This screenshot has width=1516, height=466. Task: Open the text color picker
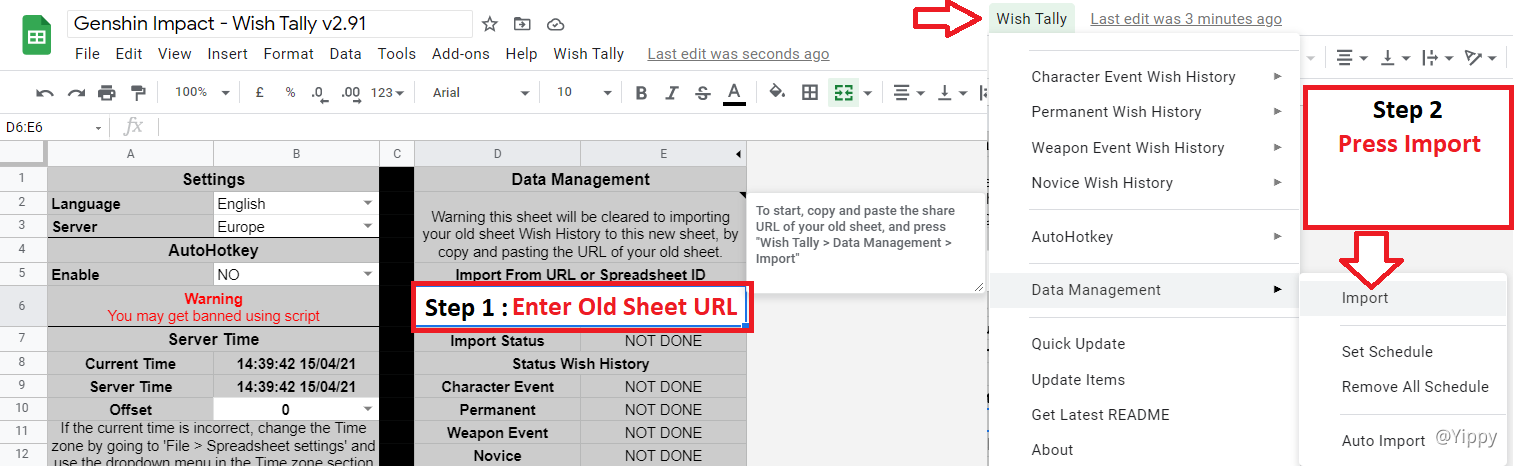click(x=734, y=93)
